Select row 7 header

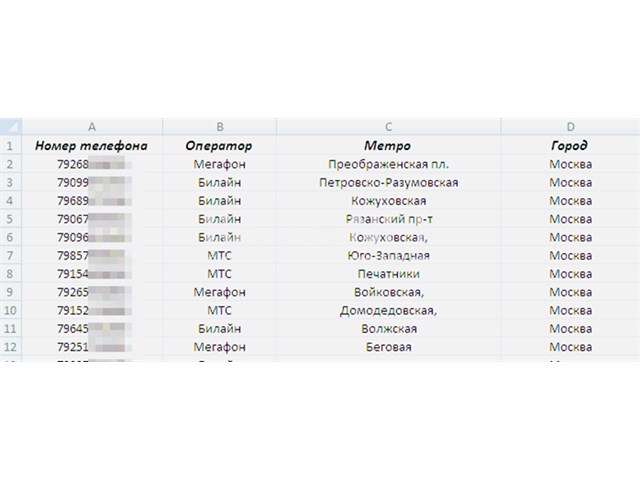click(11, 256)
